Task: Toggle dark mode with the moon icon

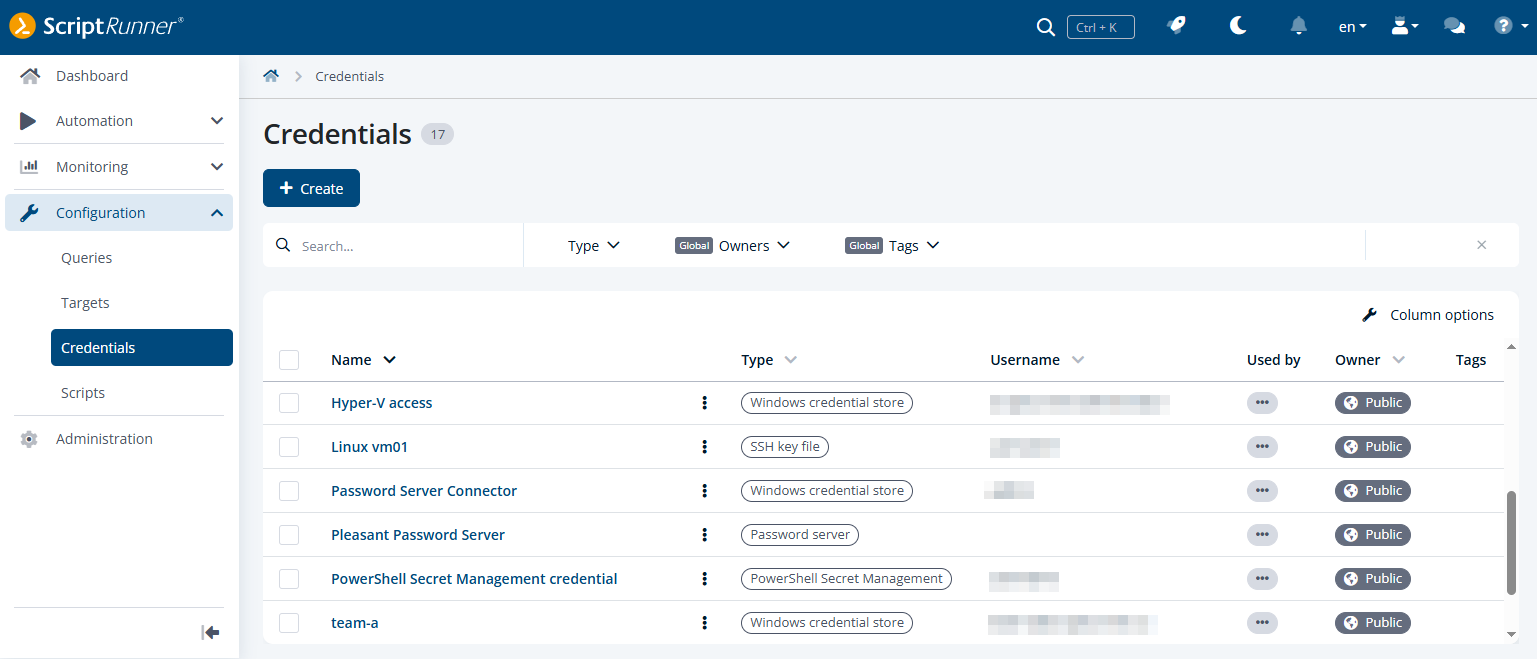Action: click(x=1238, y=26)
